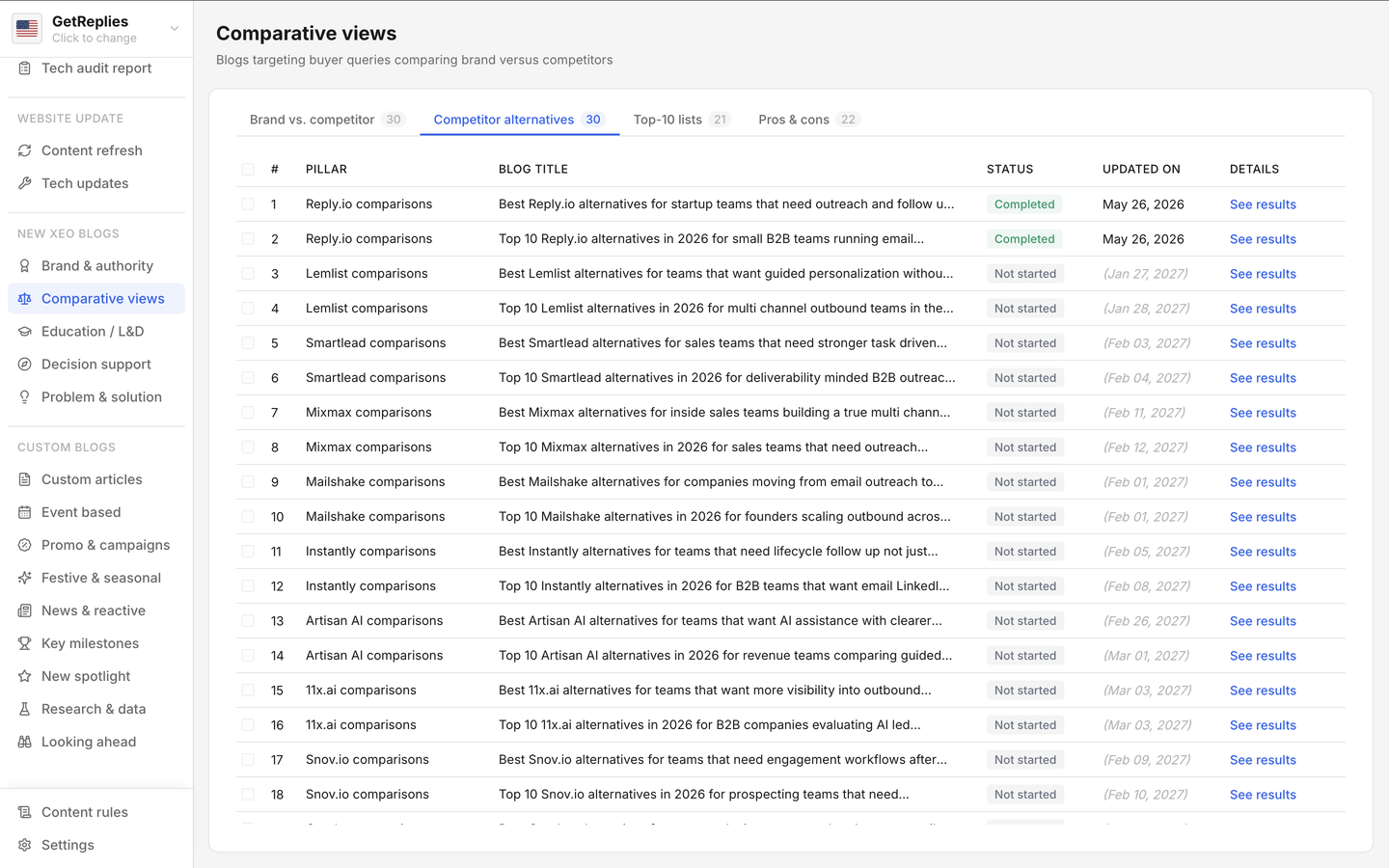Screen dimensions: 1389x868
Task: See results for row 18 Snov.io
Action: click(x=1263, y=795)
